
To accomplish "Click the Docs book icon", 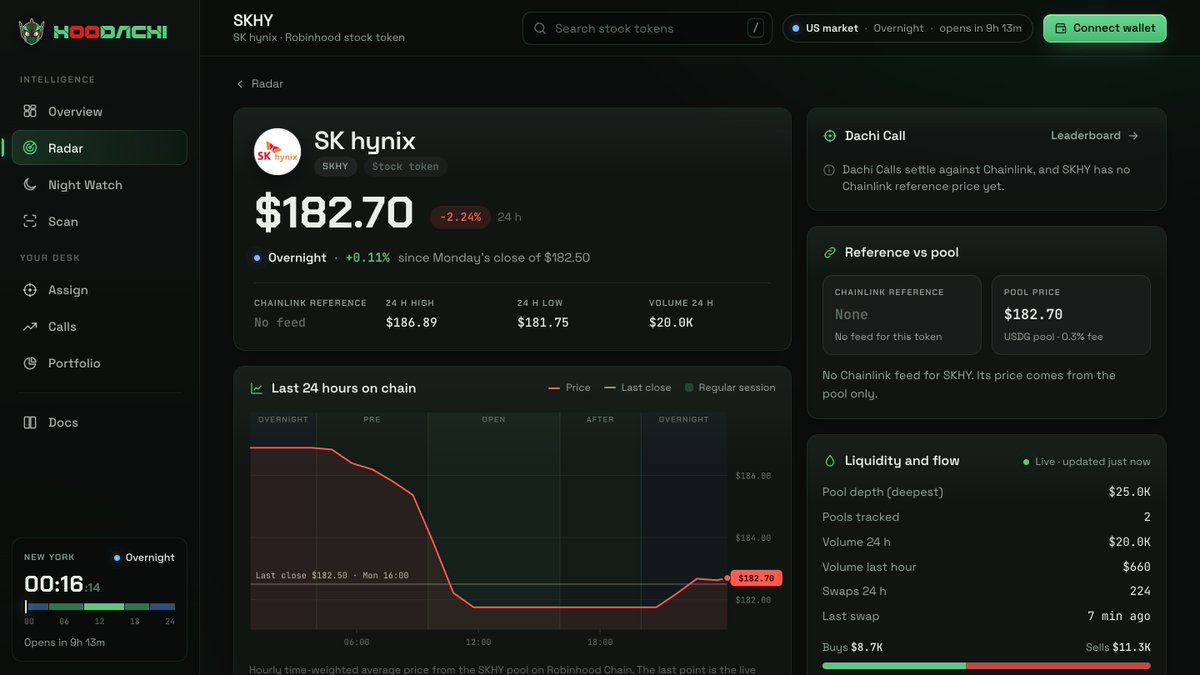I will pos(30,422).
